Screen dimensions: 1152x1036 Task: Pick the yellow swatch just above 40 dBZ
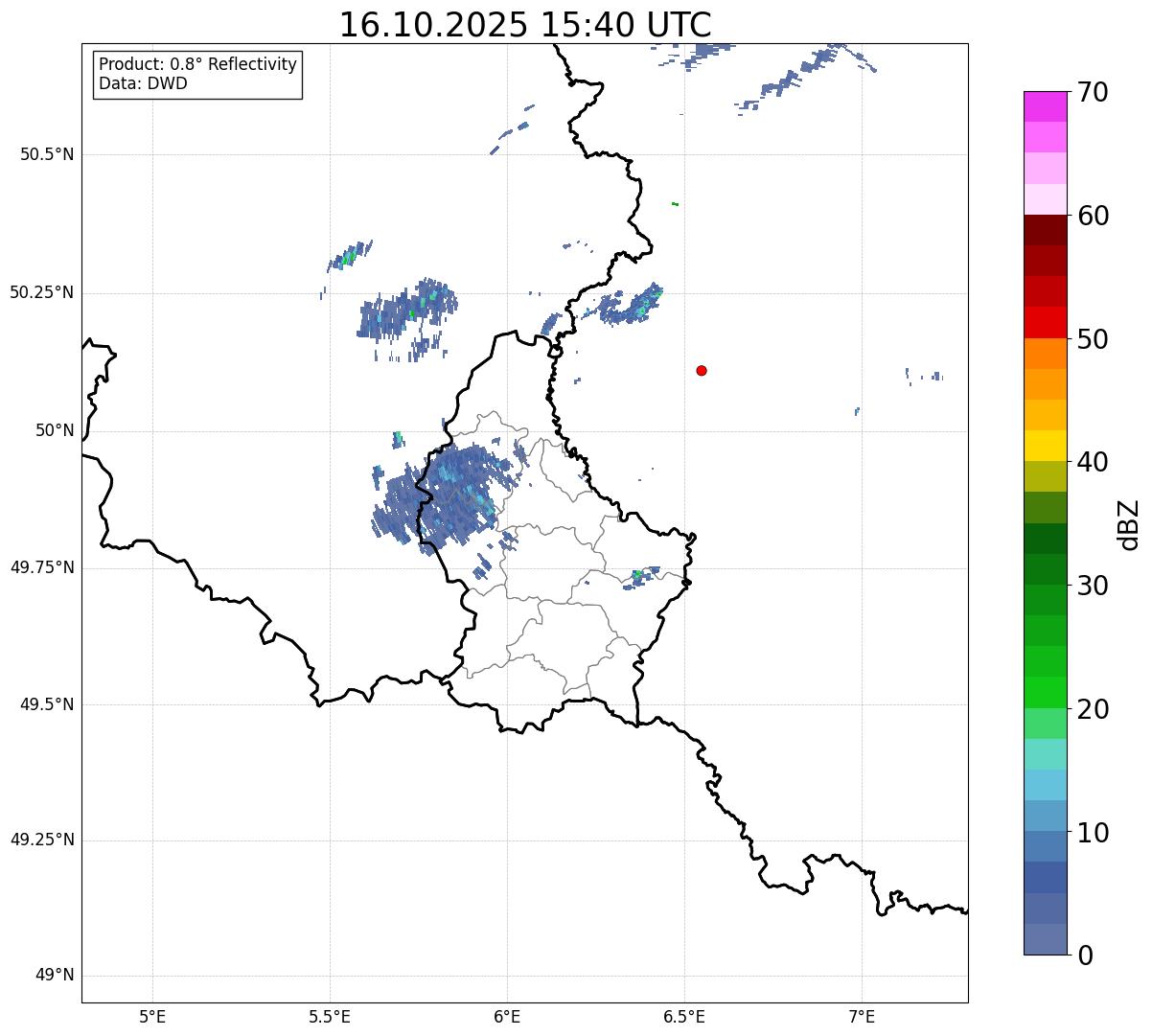pos(1045,446)
